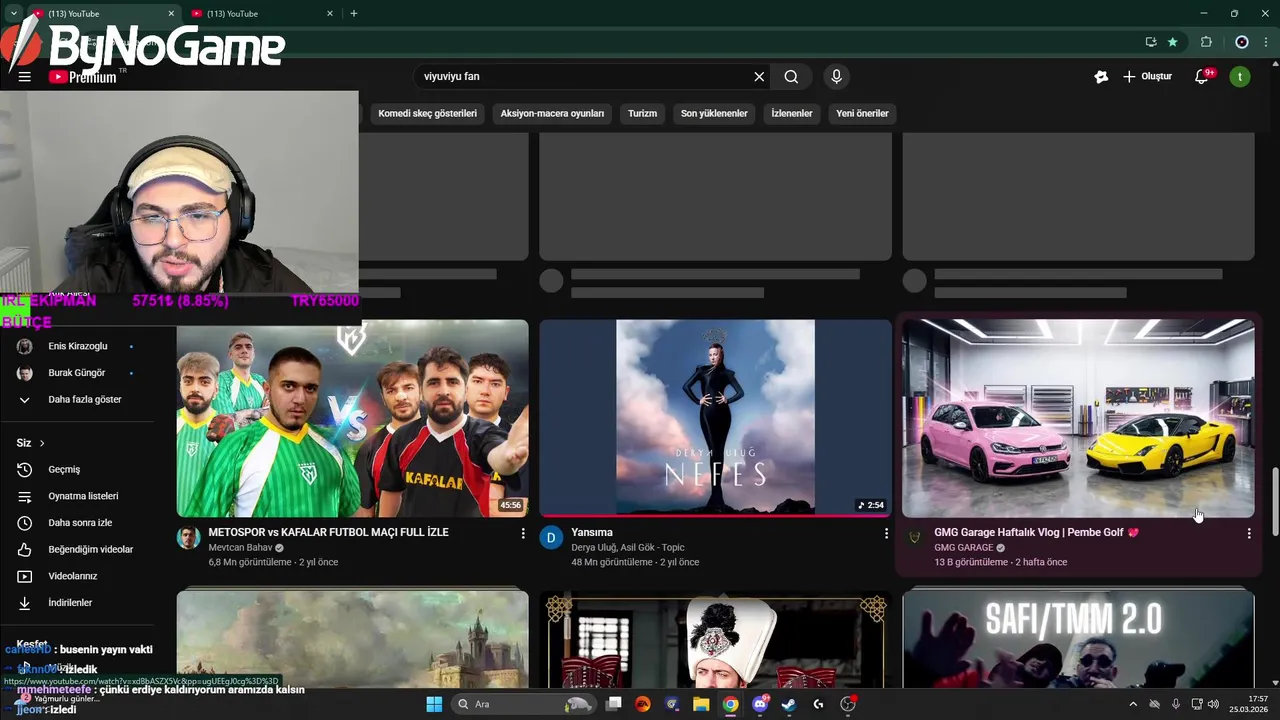The height and width of the screenshot is (720, 1280).
Task: Open the green 't' account avatar
Action: (x=1240, y=77)
